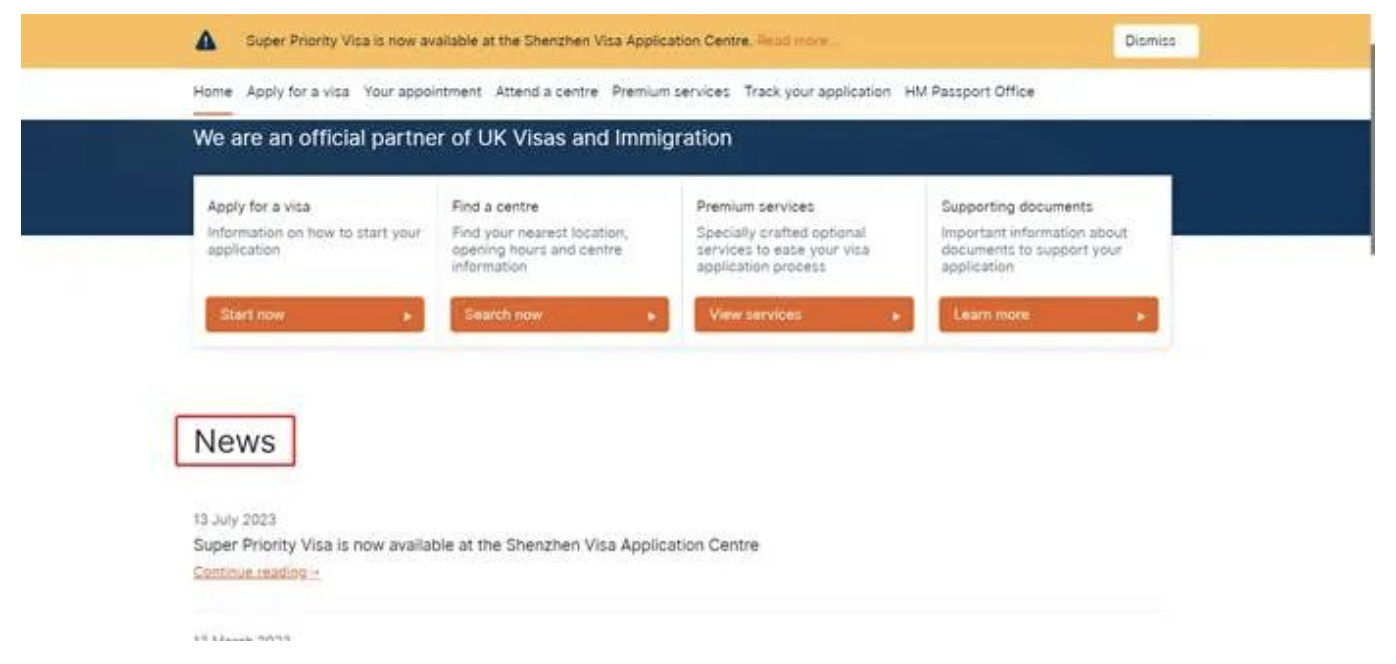Click the Learn more button
The width and height of the screenshot is (1396, 664).
[x=1048, y=315]
